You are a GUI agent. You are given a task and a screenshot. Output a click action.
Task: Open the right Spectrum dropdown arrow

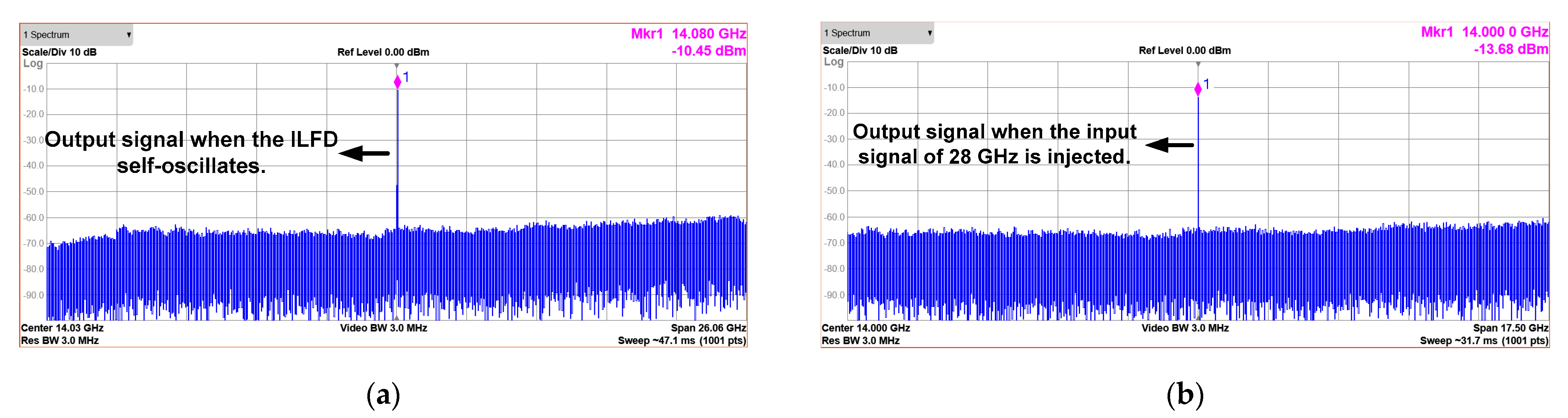coord(930,33)
